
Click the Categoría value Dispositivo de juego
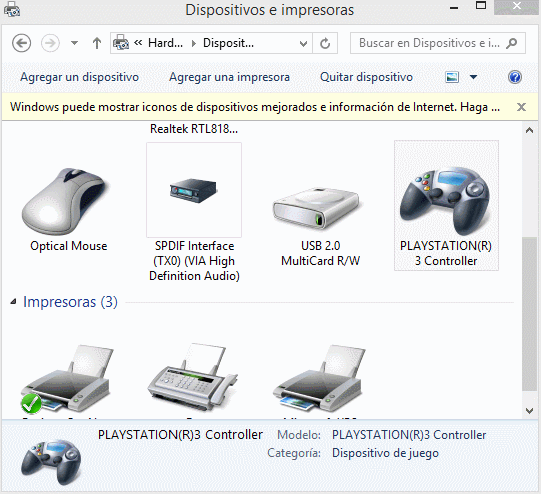[x=385, y=453]
